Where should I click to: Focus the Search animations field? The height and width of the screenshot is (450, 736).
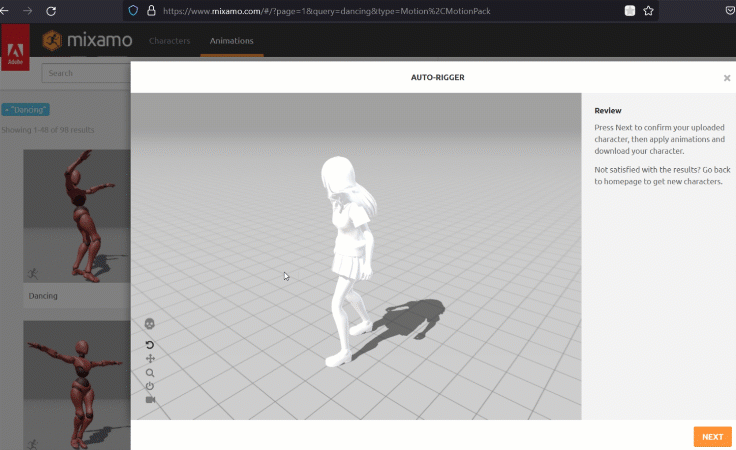86,73
